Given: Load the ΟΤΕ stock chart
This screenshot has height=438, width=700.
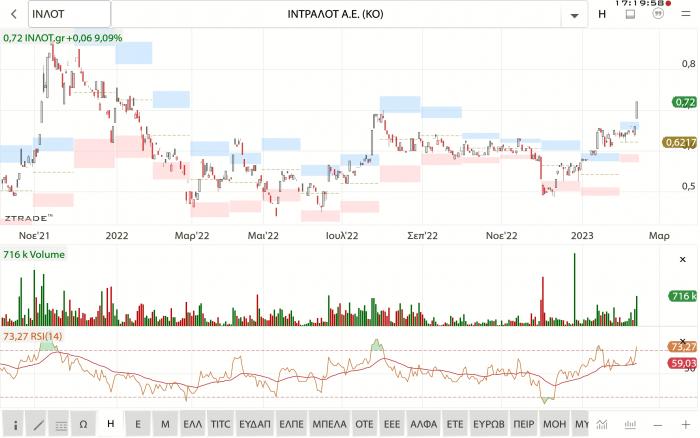Looking at the screenshot, I should click(x=365, y=424).
